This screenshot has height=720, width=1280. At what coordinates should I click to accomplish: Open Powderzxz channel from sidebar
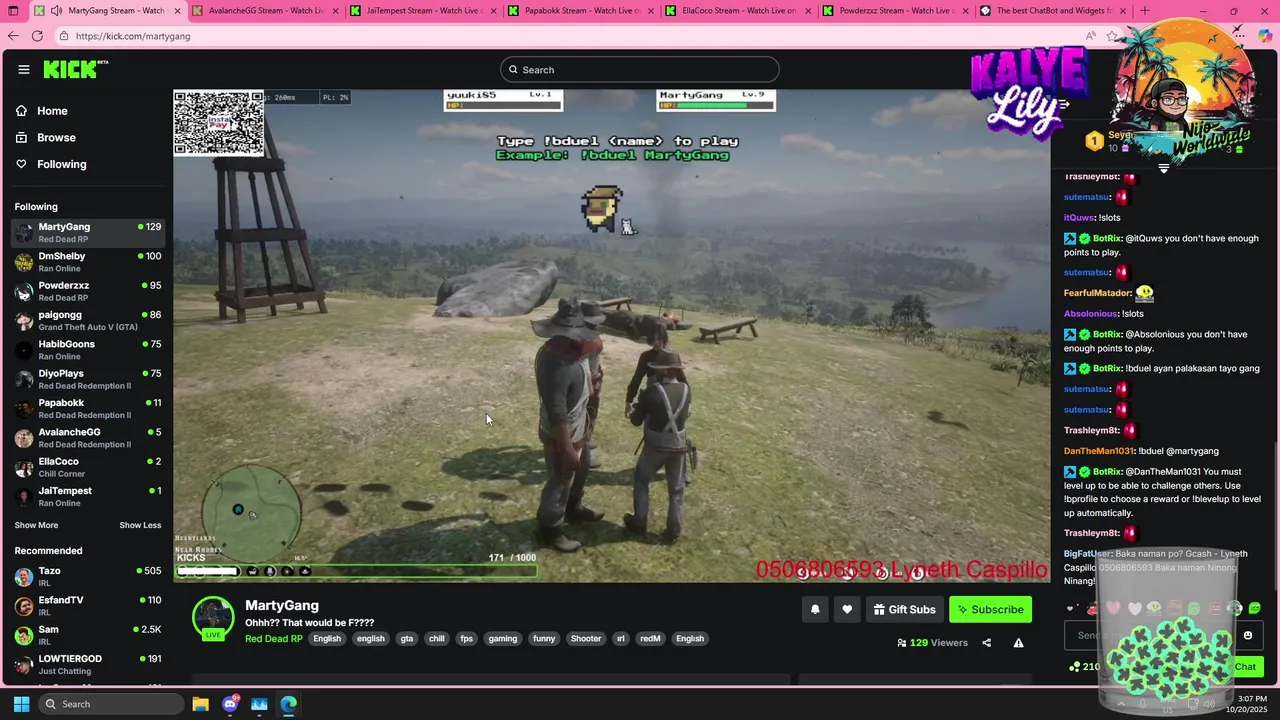coord(87,291)
